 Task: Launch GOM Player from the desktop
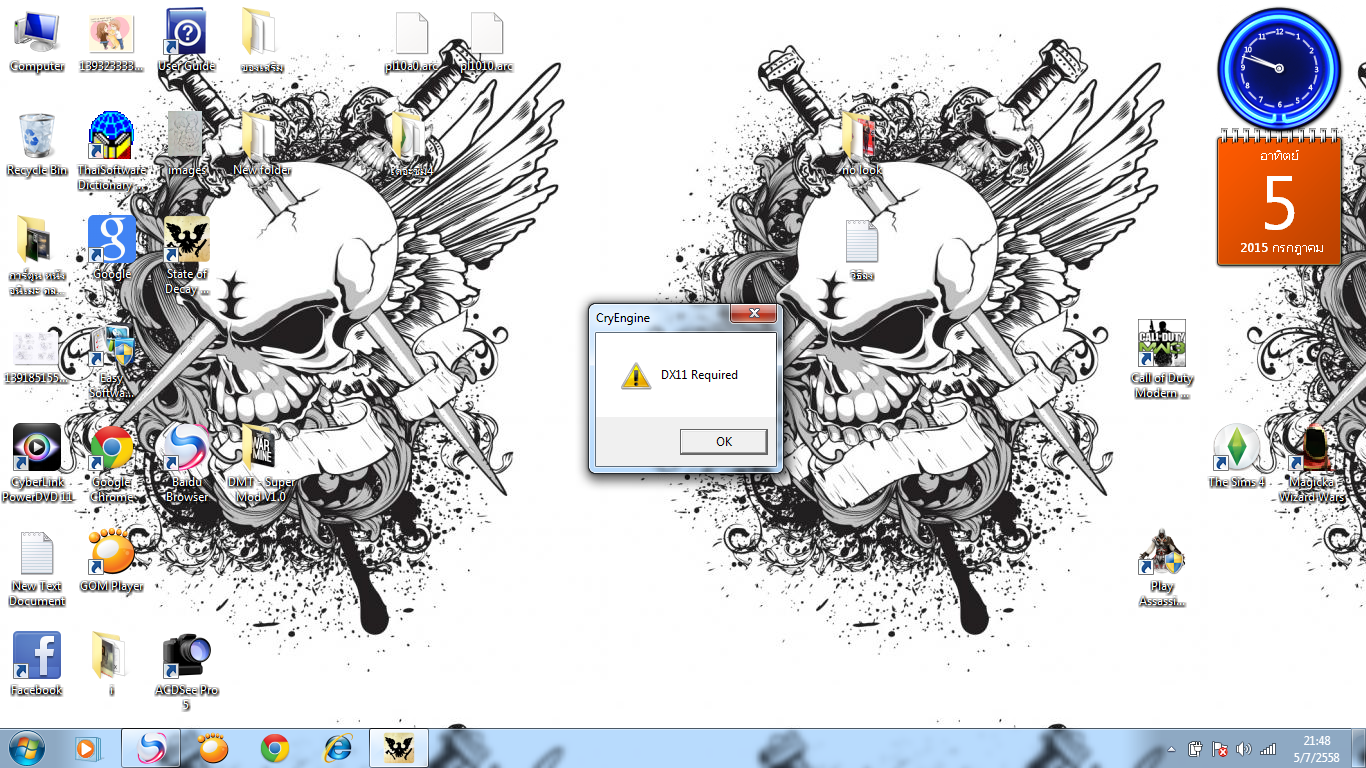[x=112, y=552]
